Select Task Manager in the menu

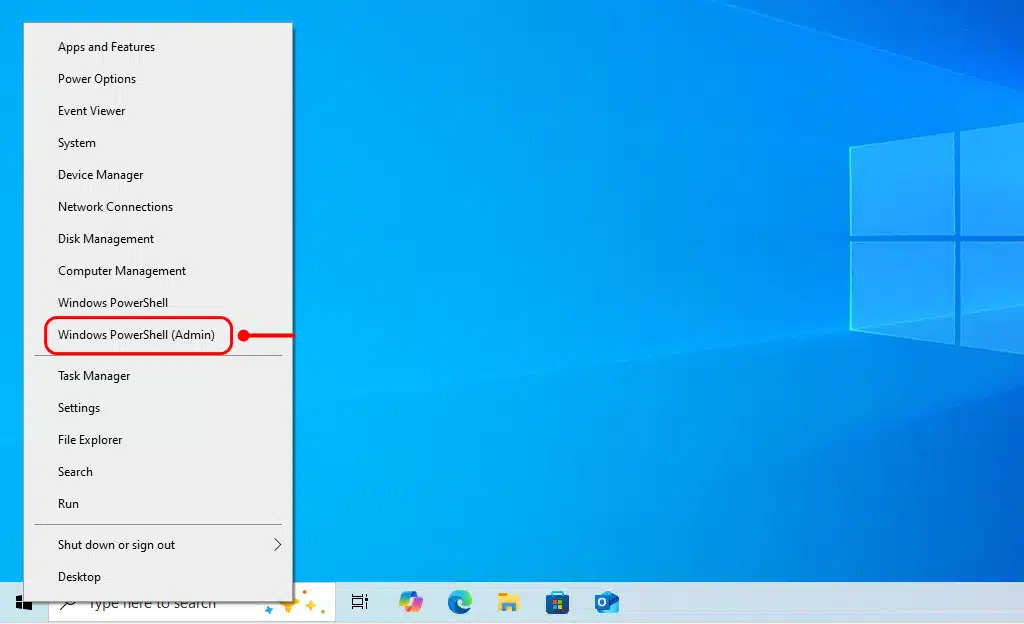[x=94, y=376]
